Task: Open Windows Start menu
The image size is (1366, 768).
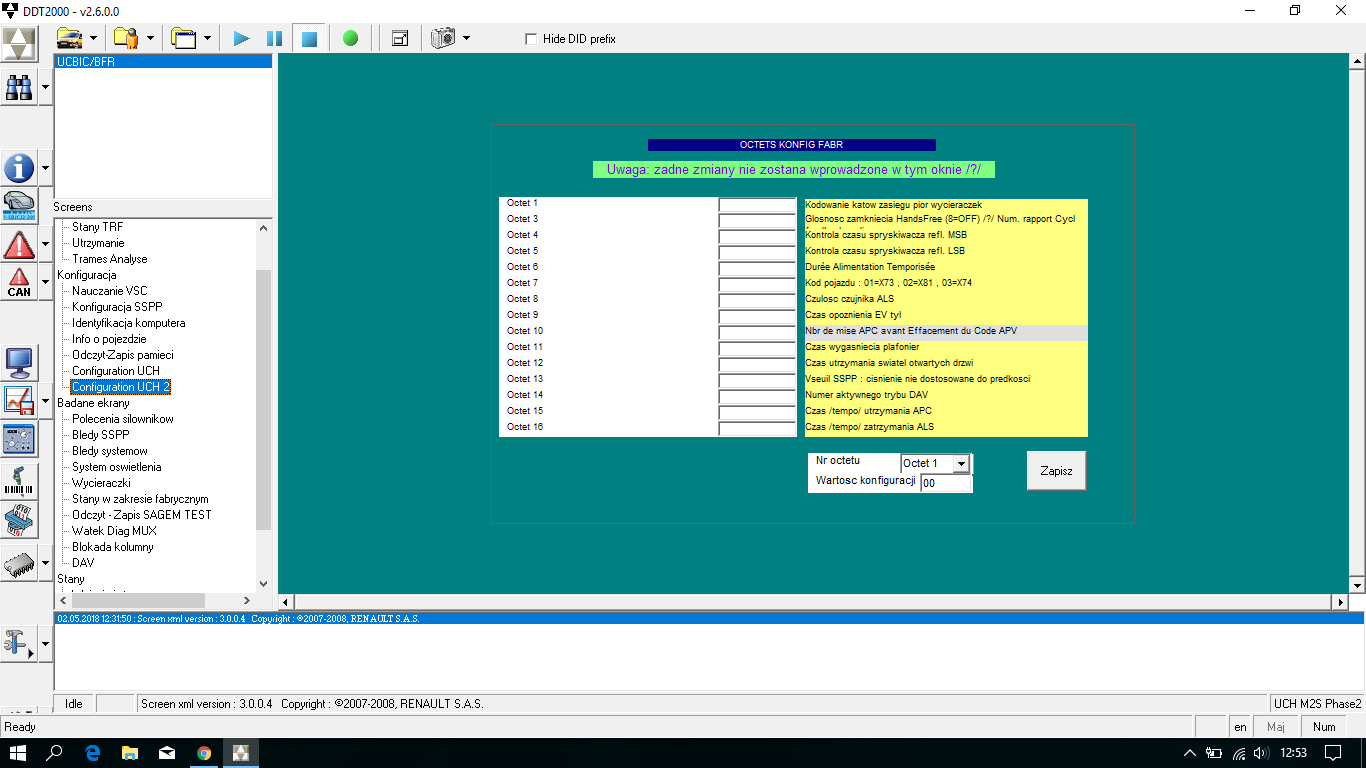Action: click(18, 752)
